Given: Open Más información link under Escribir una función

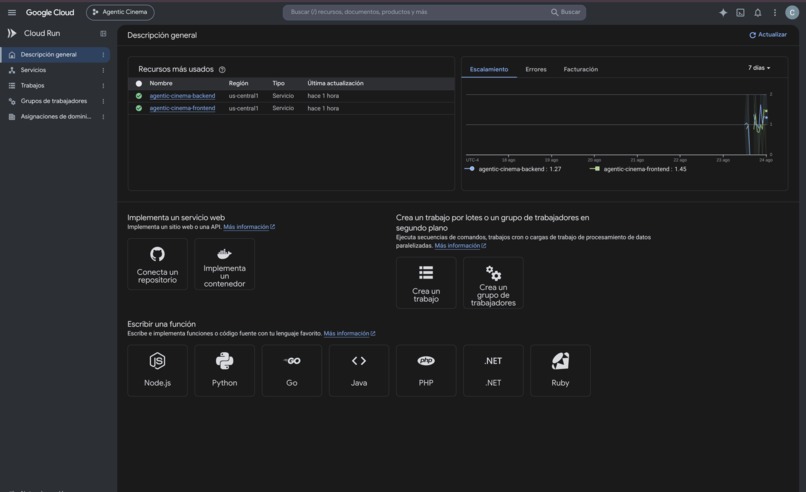Looking at the screenshot, I should (x=349, y=334).
